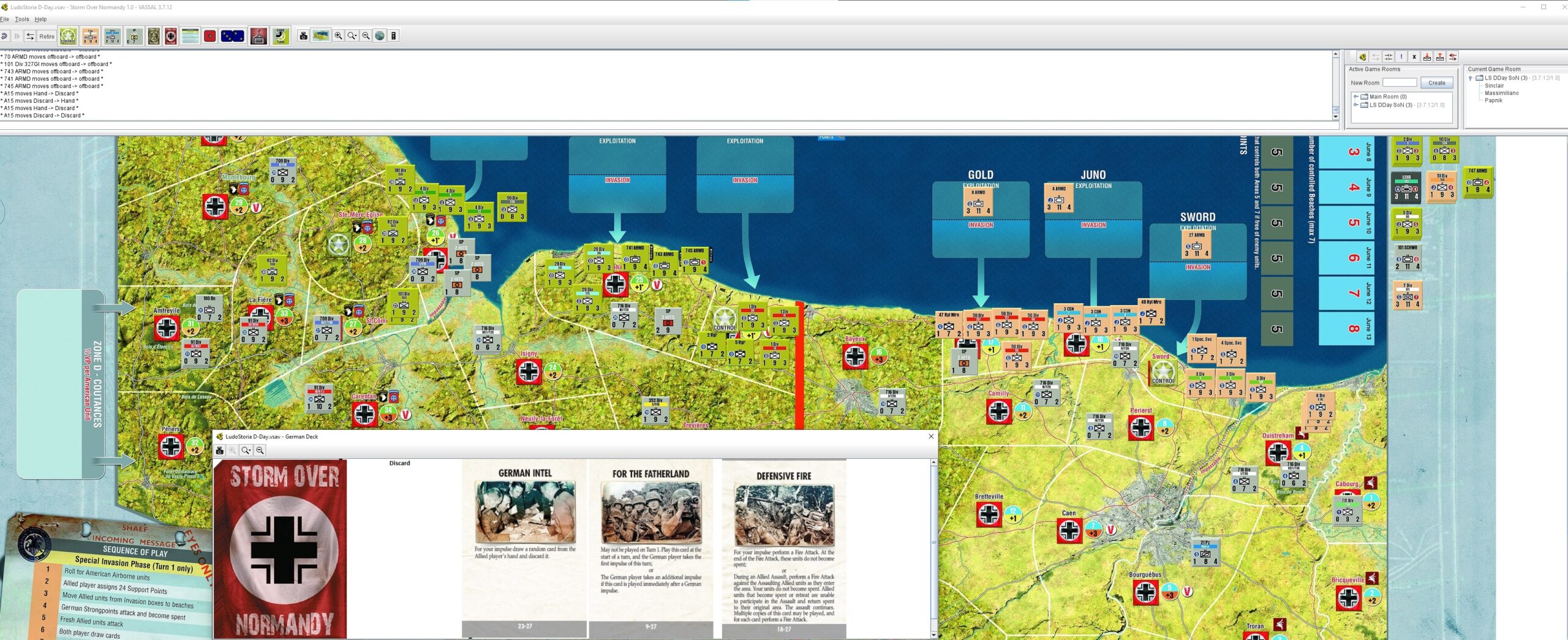Click the red crossed arrows icon

pyautogui.click(x=1453, y=57)
